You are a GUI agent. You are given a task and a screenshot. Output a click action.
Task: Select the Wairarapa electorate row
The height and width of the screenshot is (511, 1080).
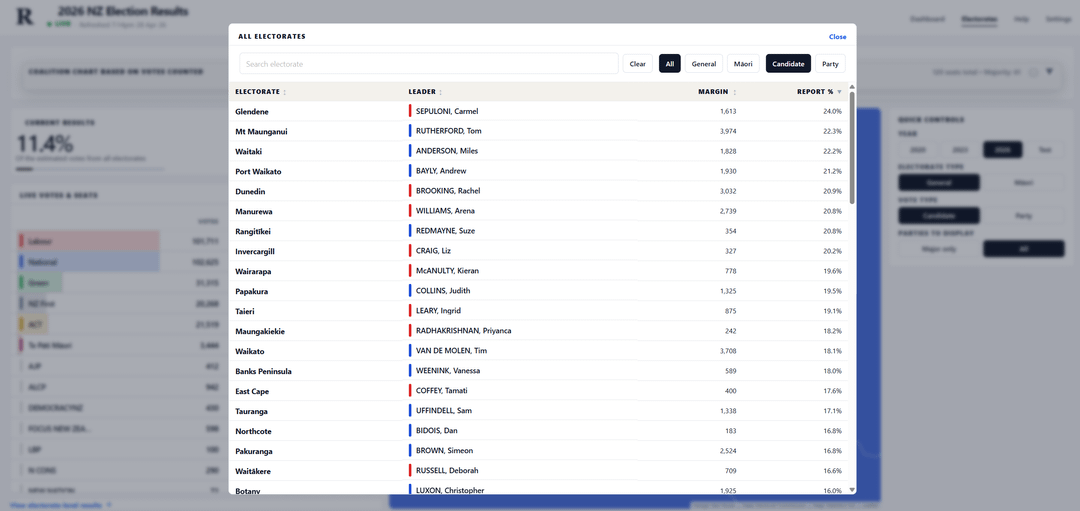pos(254,271)
